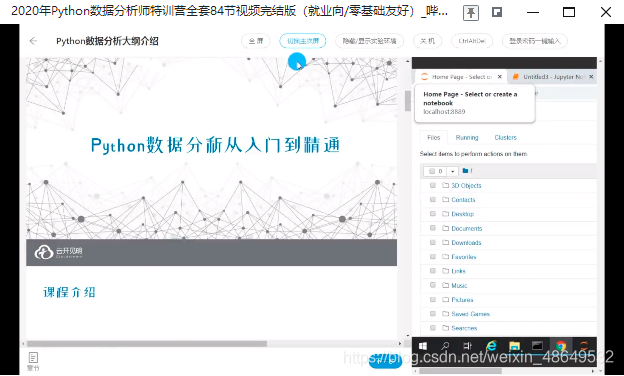Click the slide scrollbar up arrow

tap(408, 61)
